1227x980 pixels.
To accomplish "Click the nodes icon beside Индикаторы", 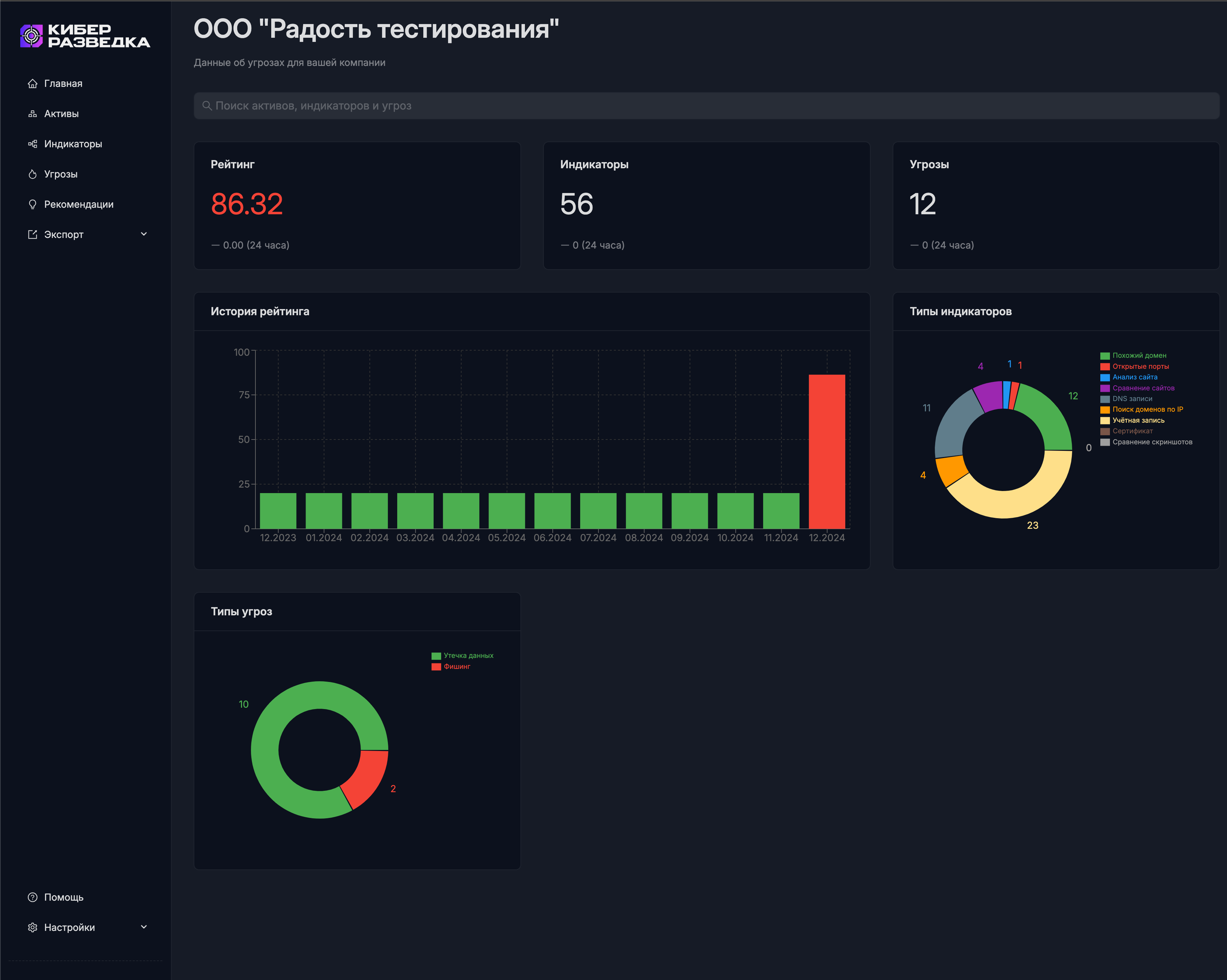I will [32, 144].
